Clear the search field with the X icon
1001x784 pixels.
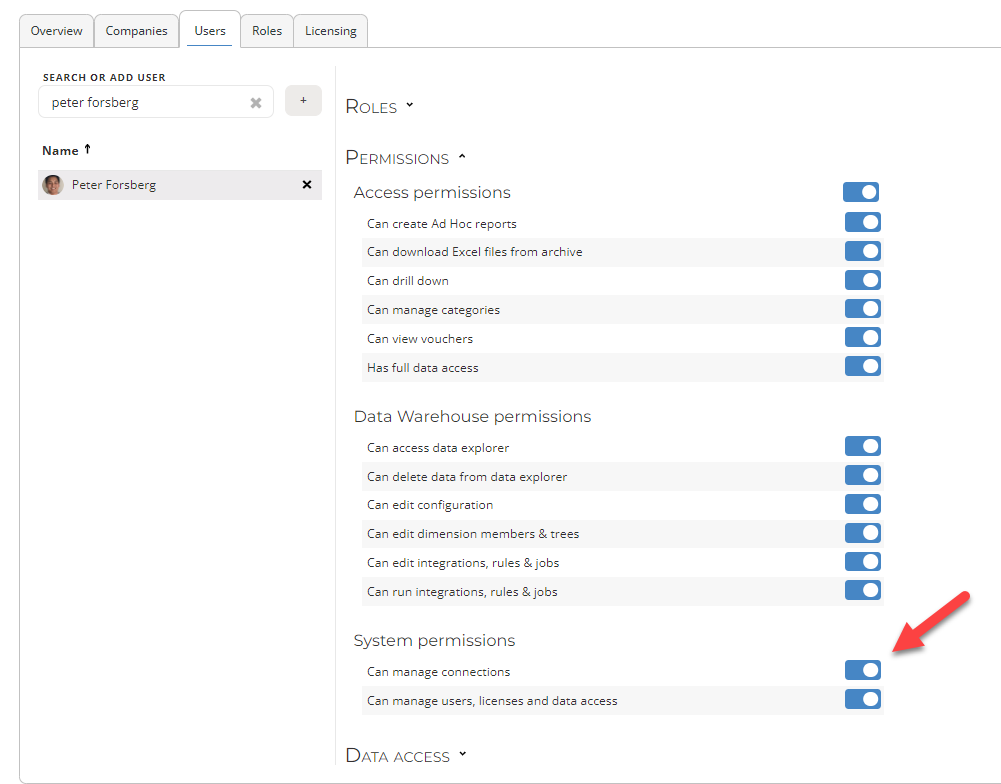tap(256, 103)
